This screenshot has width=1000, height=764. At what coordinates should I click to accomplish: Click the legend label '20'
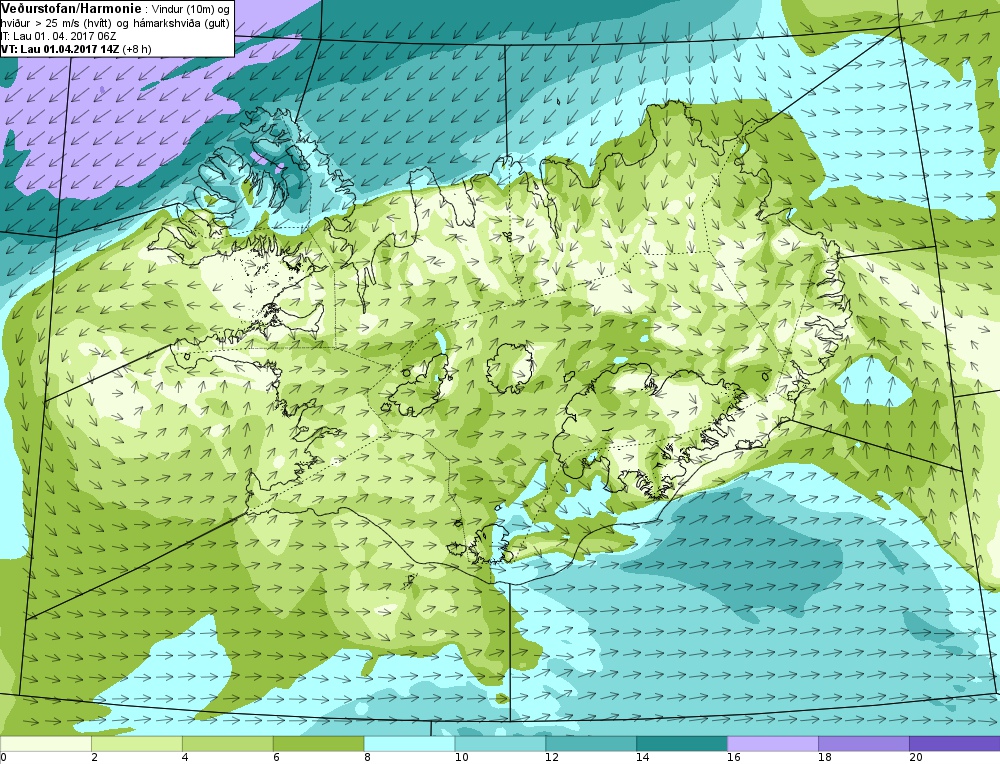point(916,758)
